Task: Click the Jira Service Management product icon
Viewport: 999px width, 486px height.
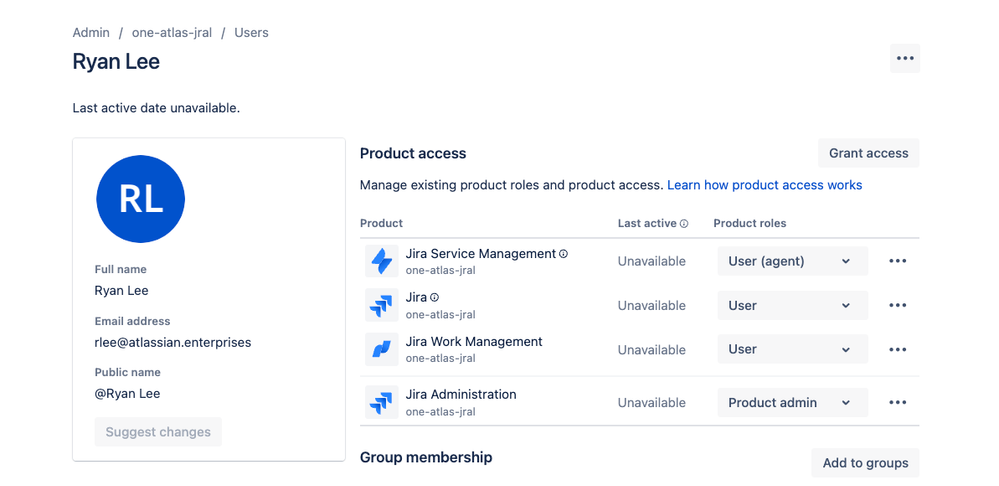Action: tap(382, 261)
